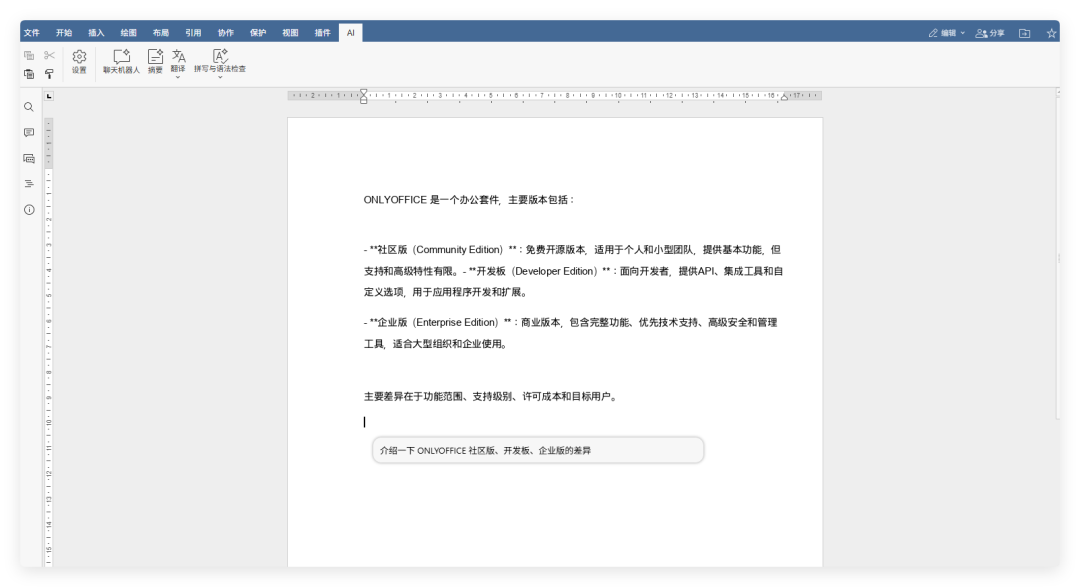
Task: Open the 编辑 editing mode dropdown
Action: pos(946,33)
